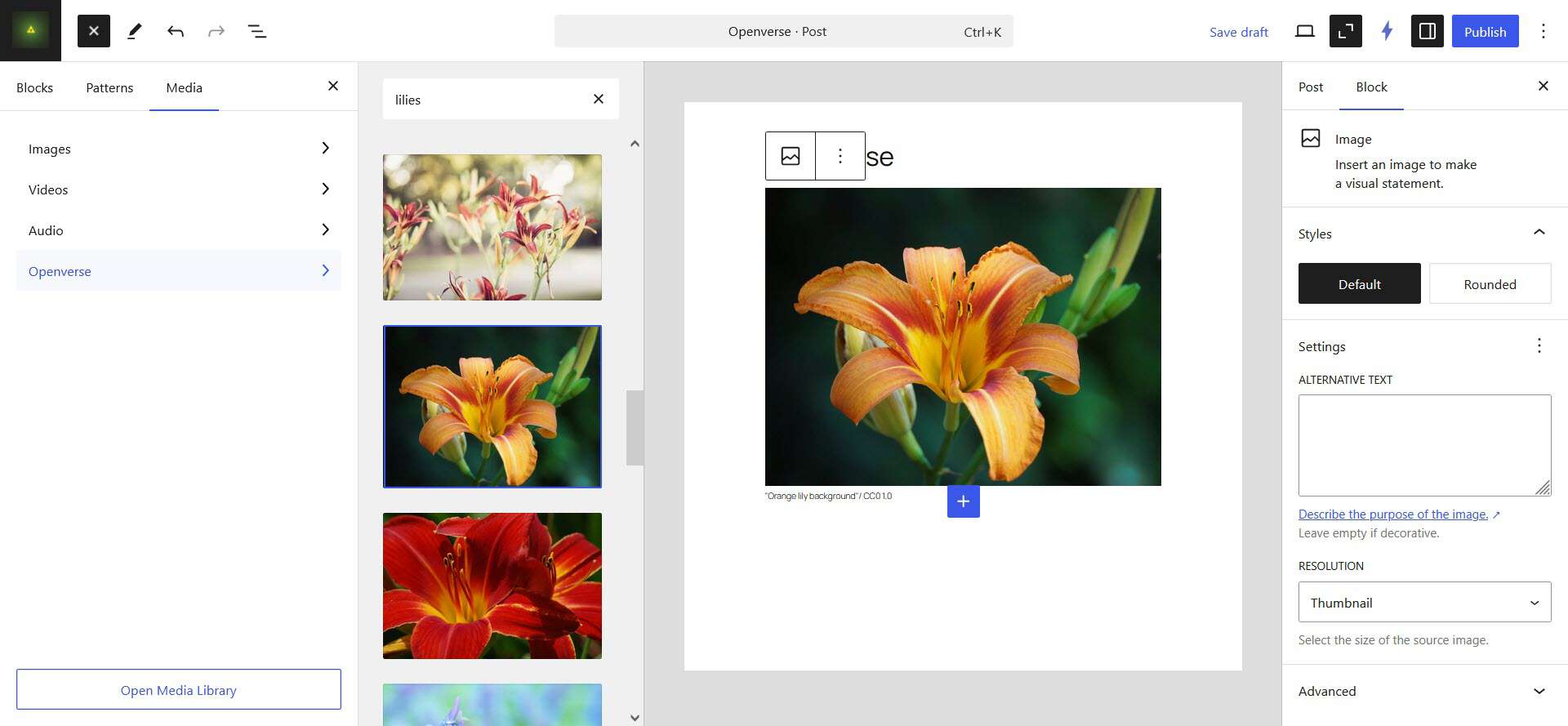This screenshot has height=726, width=1568.
Task: Click Open Media Library button
Action: pos(179,689)
